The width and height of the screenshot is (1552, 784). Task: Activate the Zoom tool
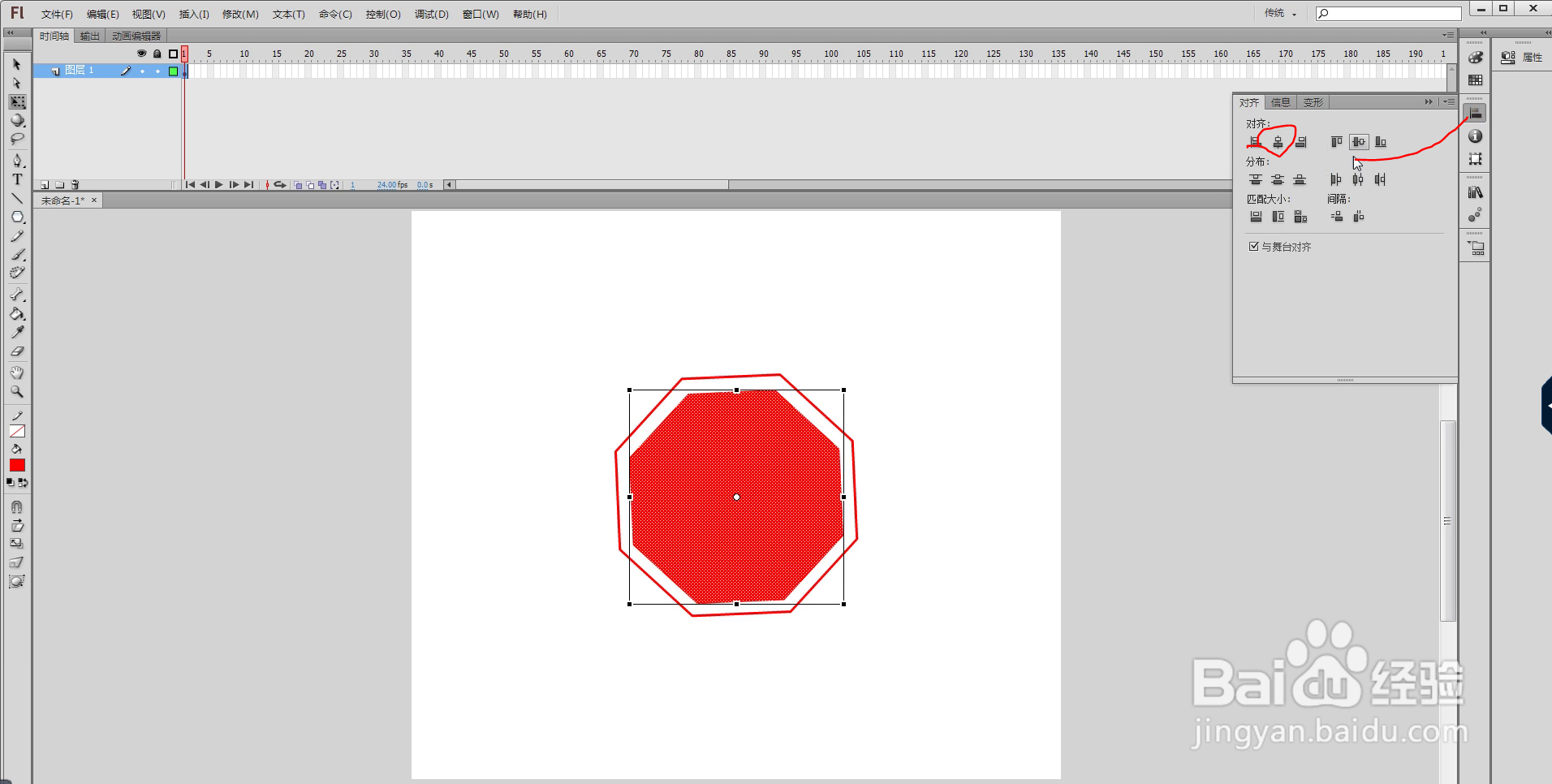[x=17, y=391]
